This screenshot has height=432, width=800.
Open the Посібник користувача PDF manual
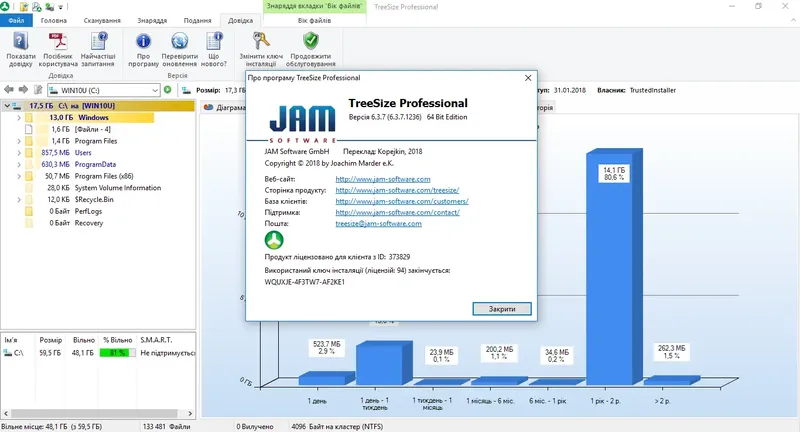tap(58, 41)
